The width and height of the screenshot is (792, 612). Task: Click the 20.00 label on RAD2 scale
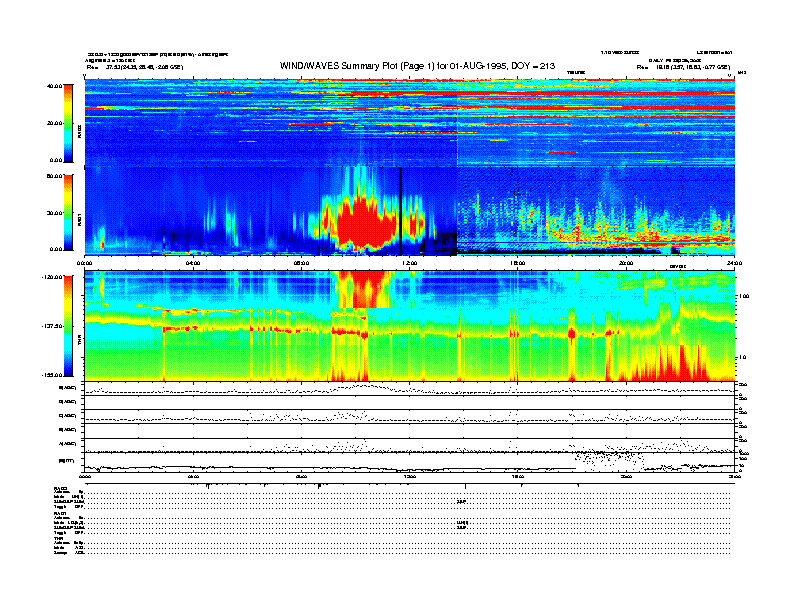(55, 123)
